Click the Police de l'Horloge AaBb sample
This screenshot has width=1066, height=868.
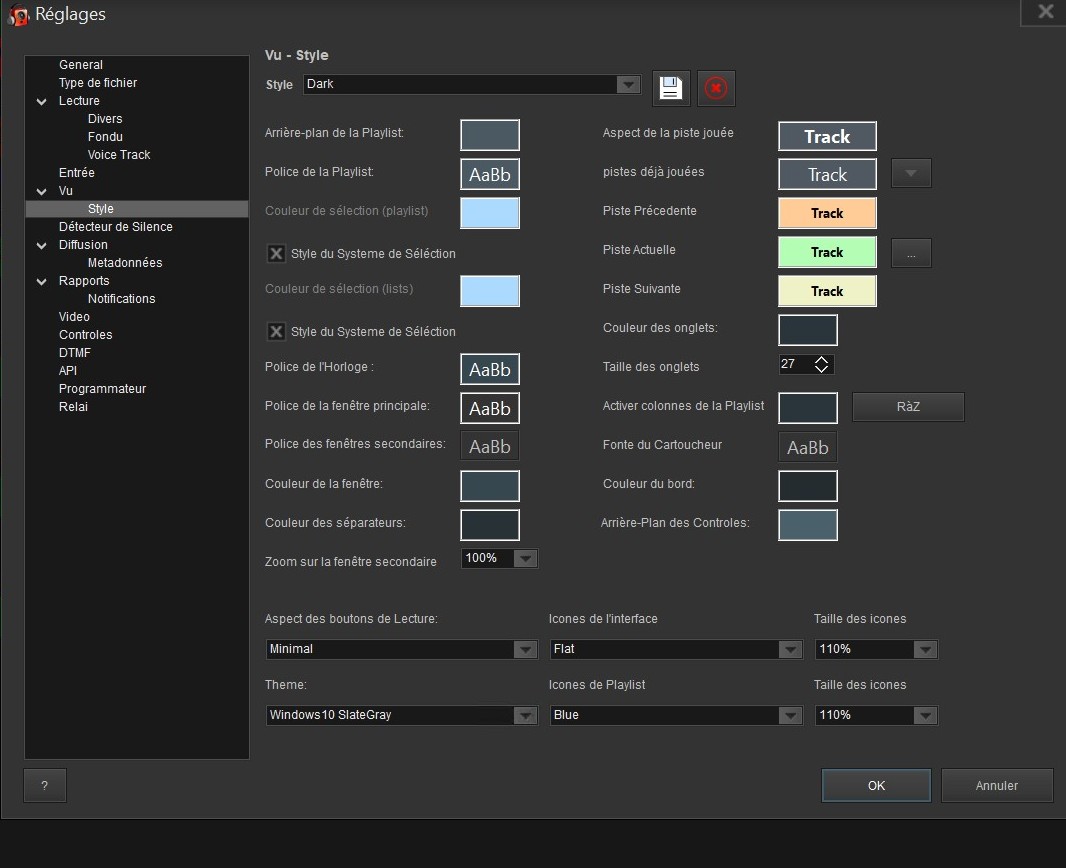coord(490,369)
